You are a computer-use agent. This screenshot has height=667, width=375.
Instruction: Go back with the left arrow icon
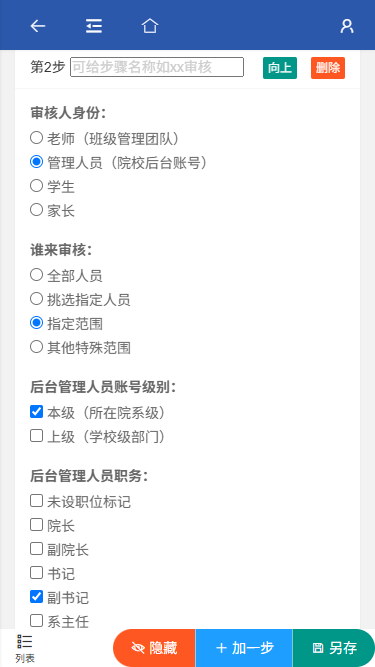tap(37, 26)
